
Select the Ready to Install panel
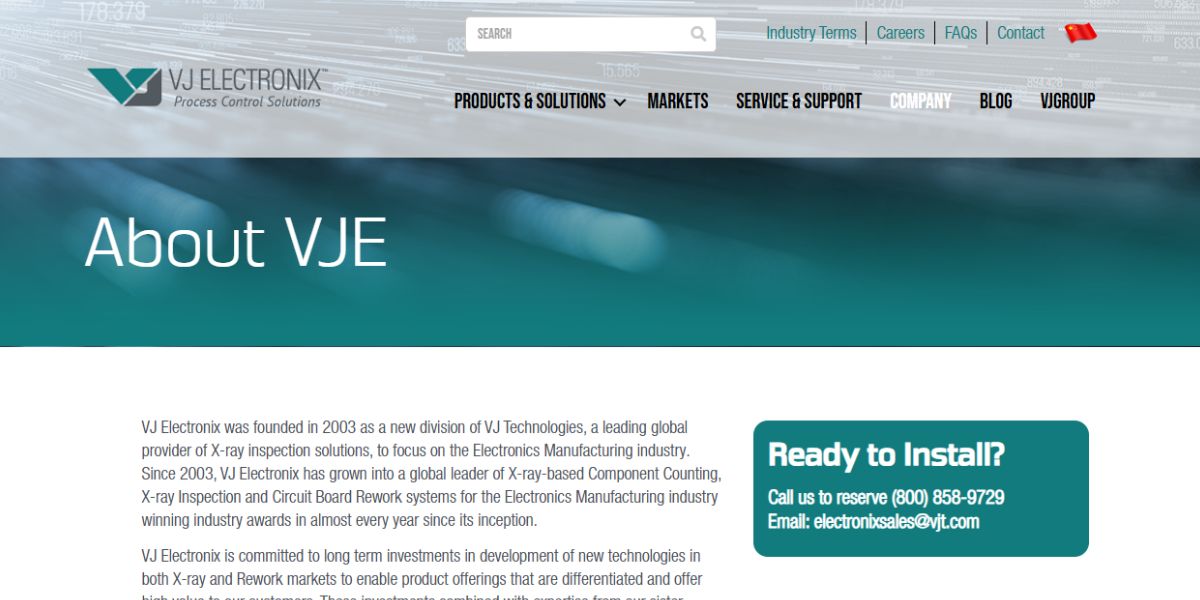point(920,487)
